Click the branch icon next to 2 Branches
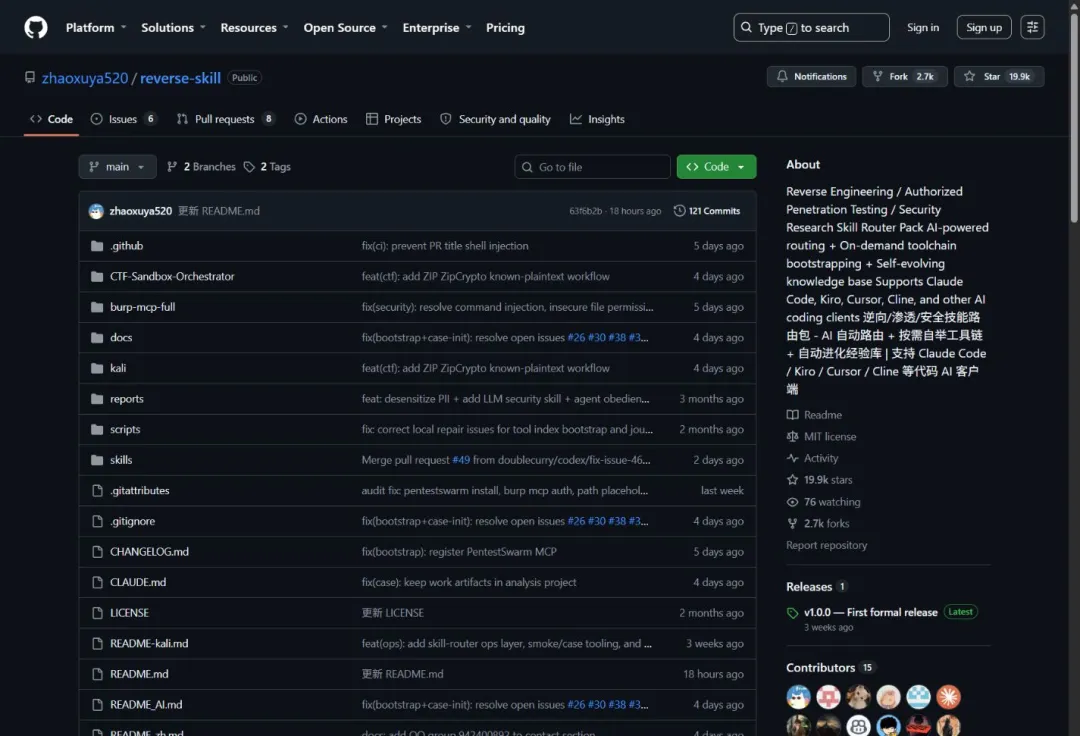Viewport: 1080px width, 736px height. [x=172, y=167]
